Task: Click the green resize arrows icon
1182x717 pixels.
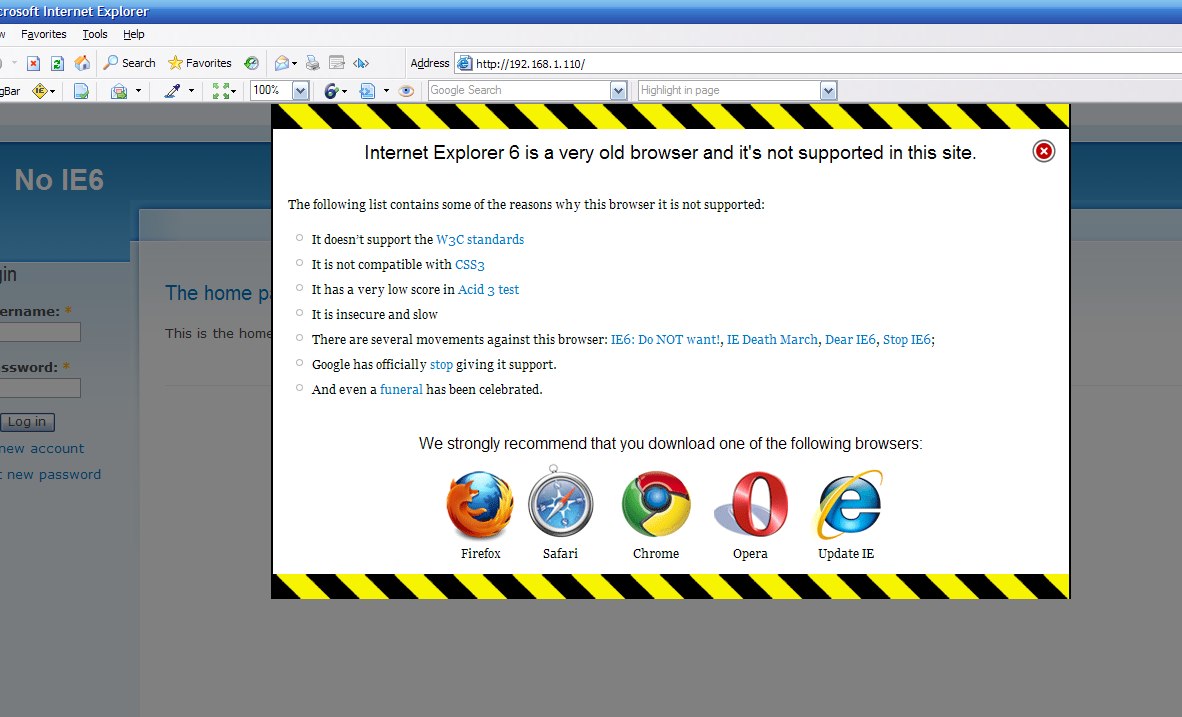Action: (221, 91)
